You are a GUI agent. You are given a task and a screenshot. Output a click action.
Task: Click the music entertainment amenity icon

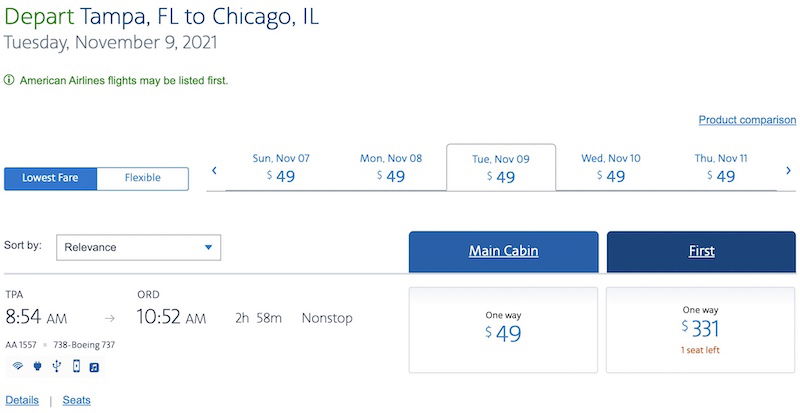(94, 367)
